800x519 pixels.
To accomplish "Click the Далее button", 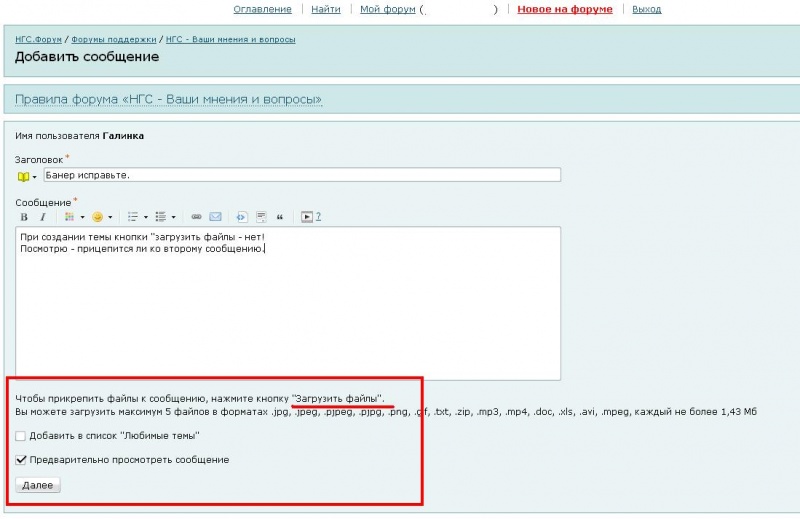I will click(x=38, y=485).
